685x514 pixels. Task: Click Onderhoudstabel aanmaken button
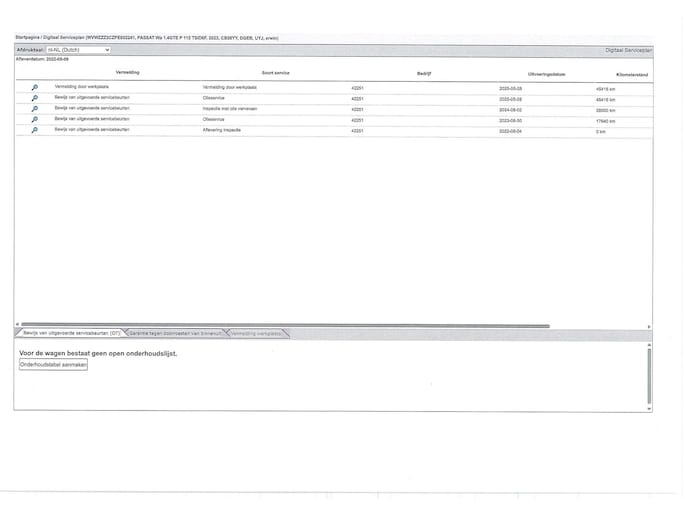tap(54, 365)
